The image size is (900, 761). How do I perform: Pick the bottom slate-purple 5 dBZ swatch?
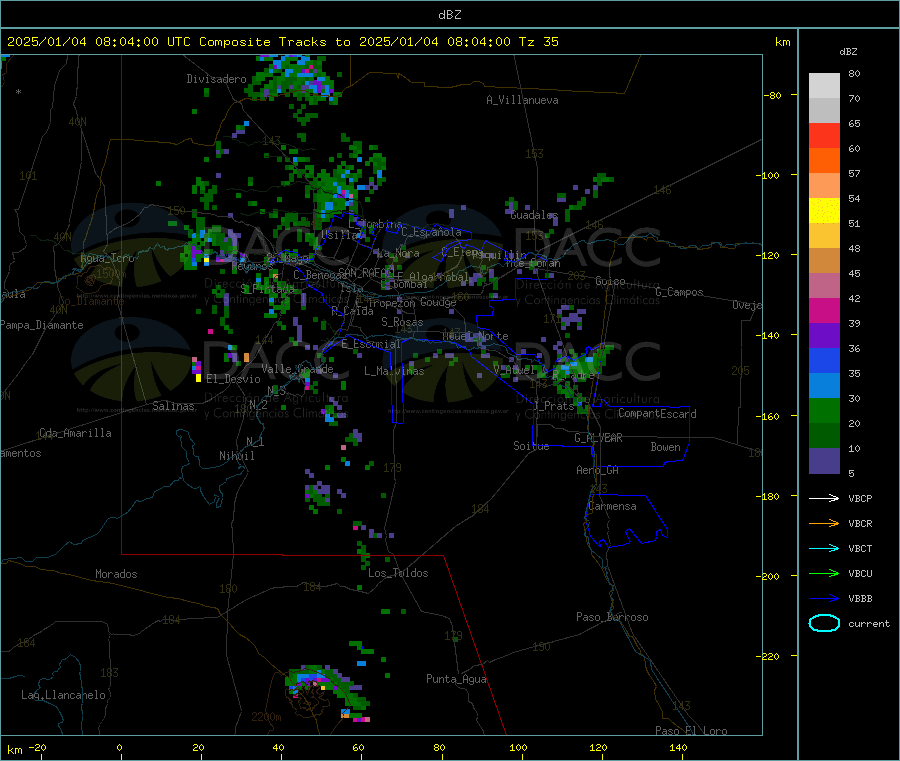point(824,461)
